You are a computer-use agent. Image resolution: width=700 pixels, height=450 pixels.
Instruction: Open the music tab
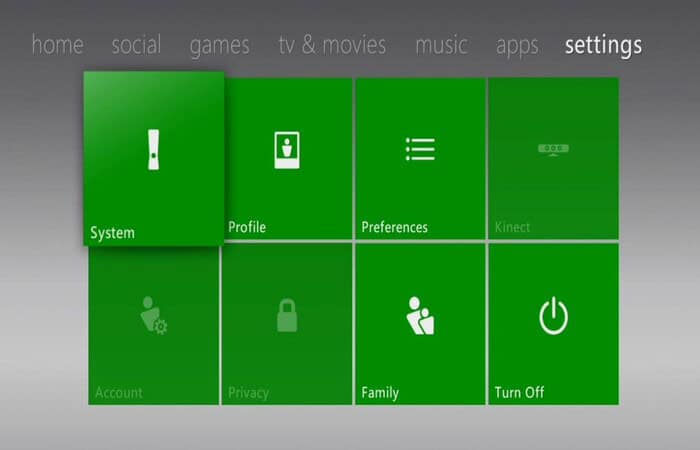[442, 45]
